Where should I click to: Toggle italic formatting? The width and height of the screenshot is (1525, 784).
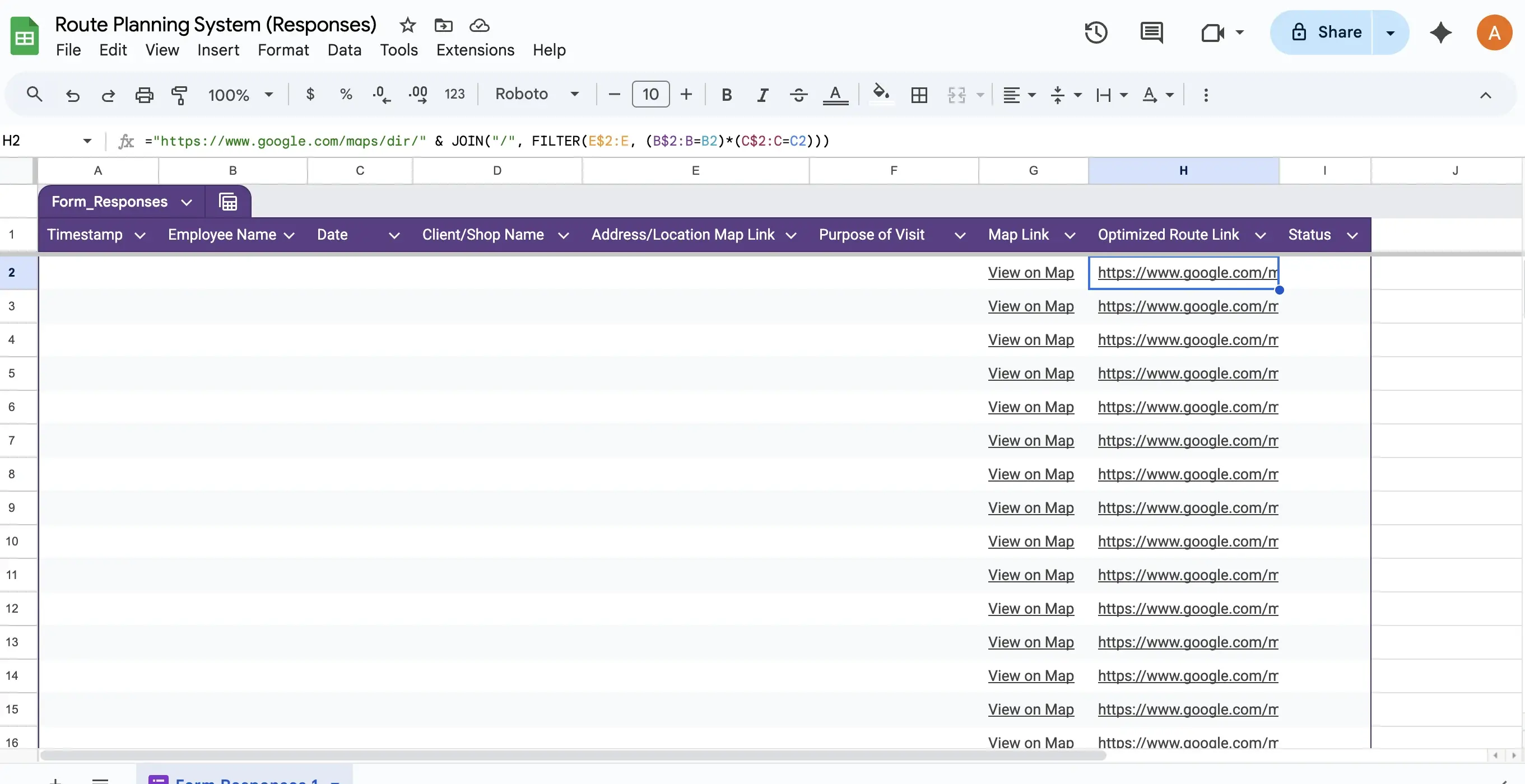click(762, 94)
